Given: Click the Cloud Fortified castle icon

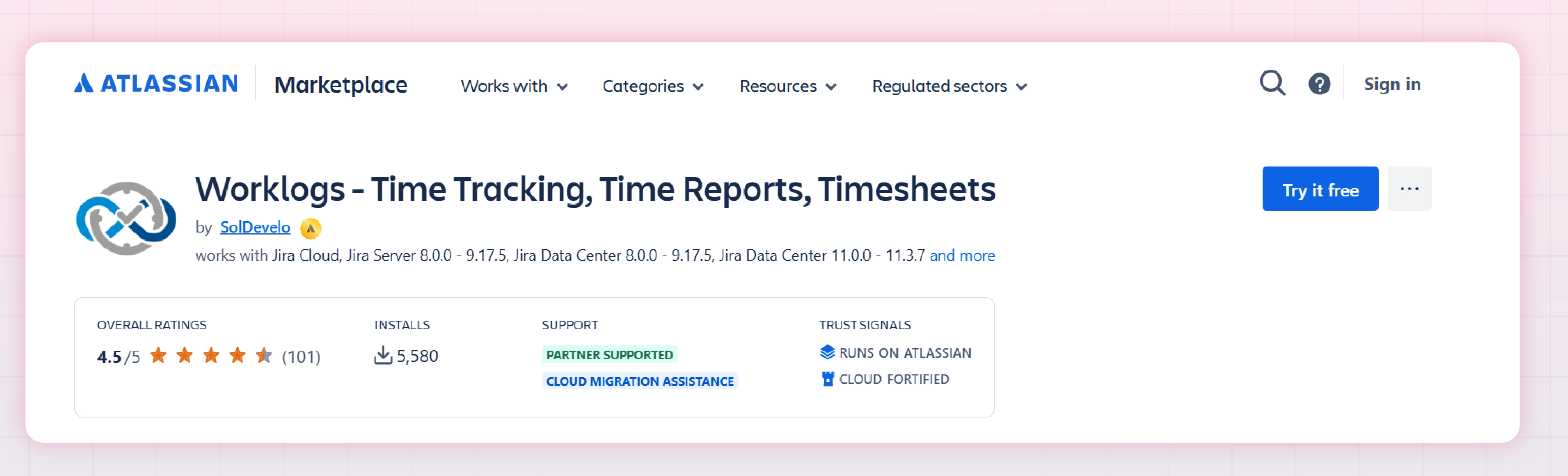Looking at the screenshot, I should [827, 379].
